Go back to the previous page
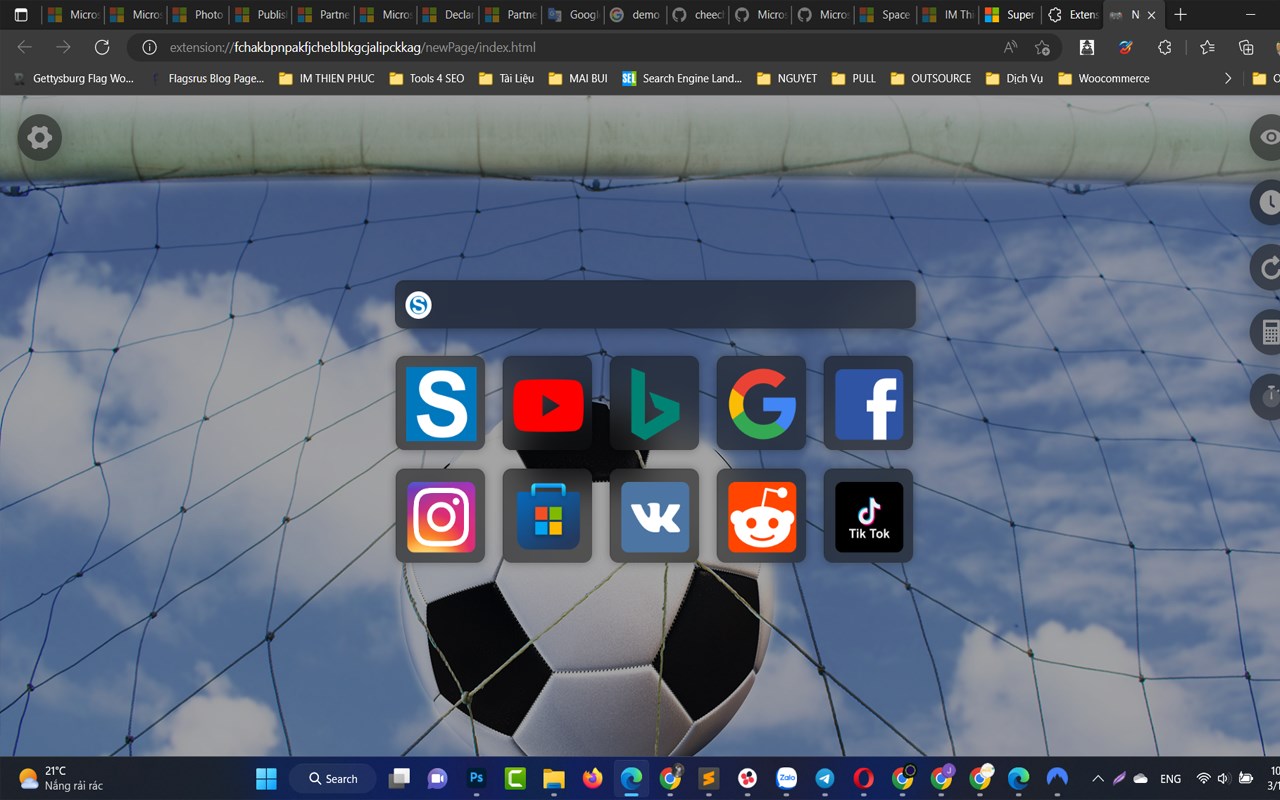Screen dimensions: 1280x800 [25, 47]
